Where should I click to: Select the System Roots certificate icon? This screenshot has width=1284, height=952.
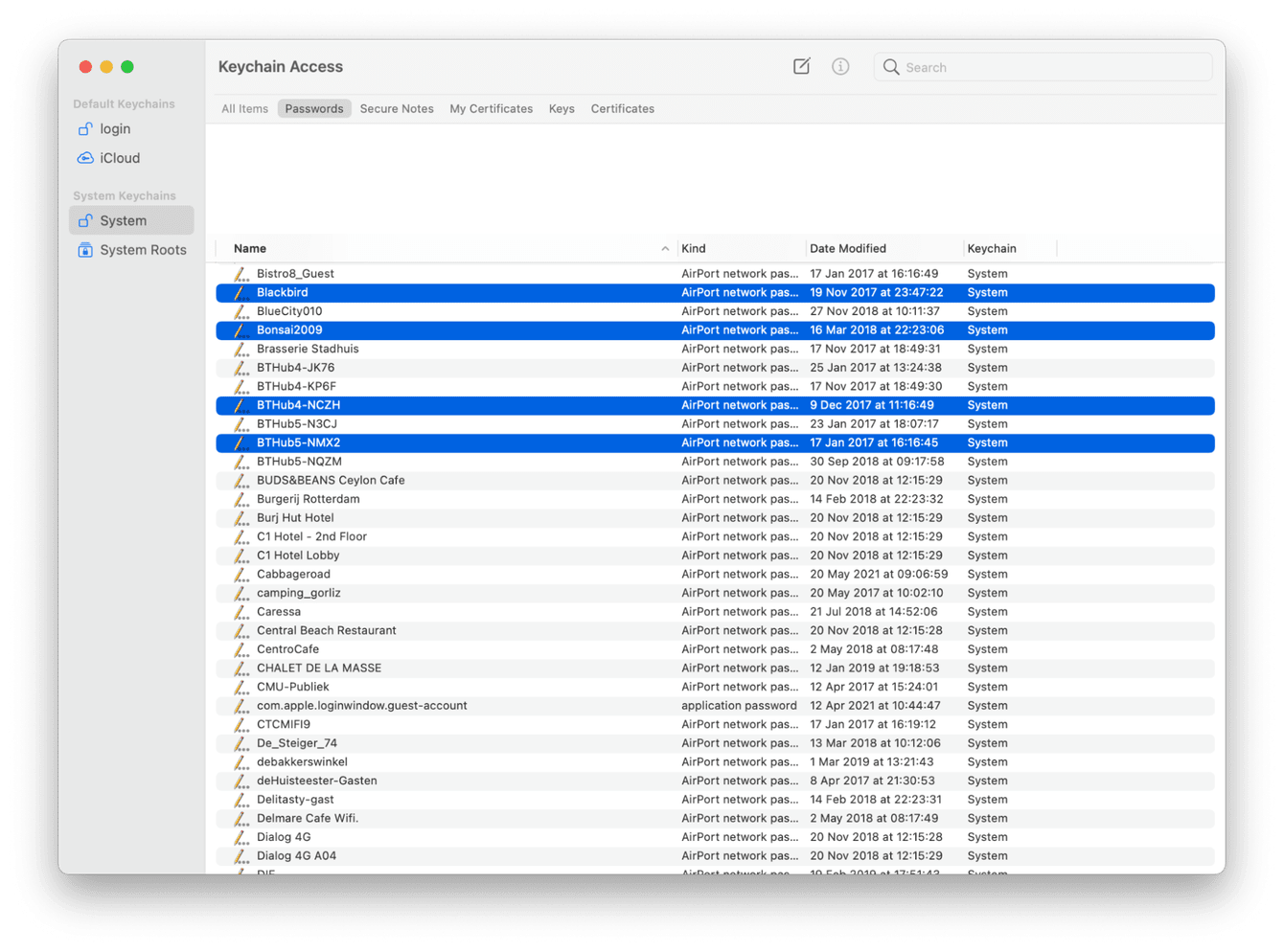pos(84,249)
